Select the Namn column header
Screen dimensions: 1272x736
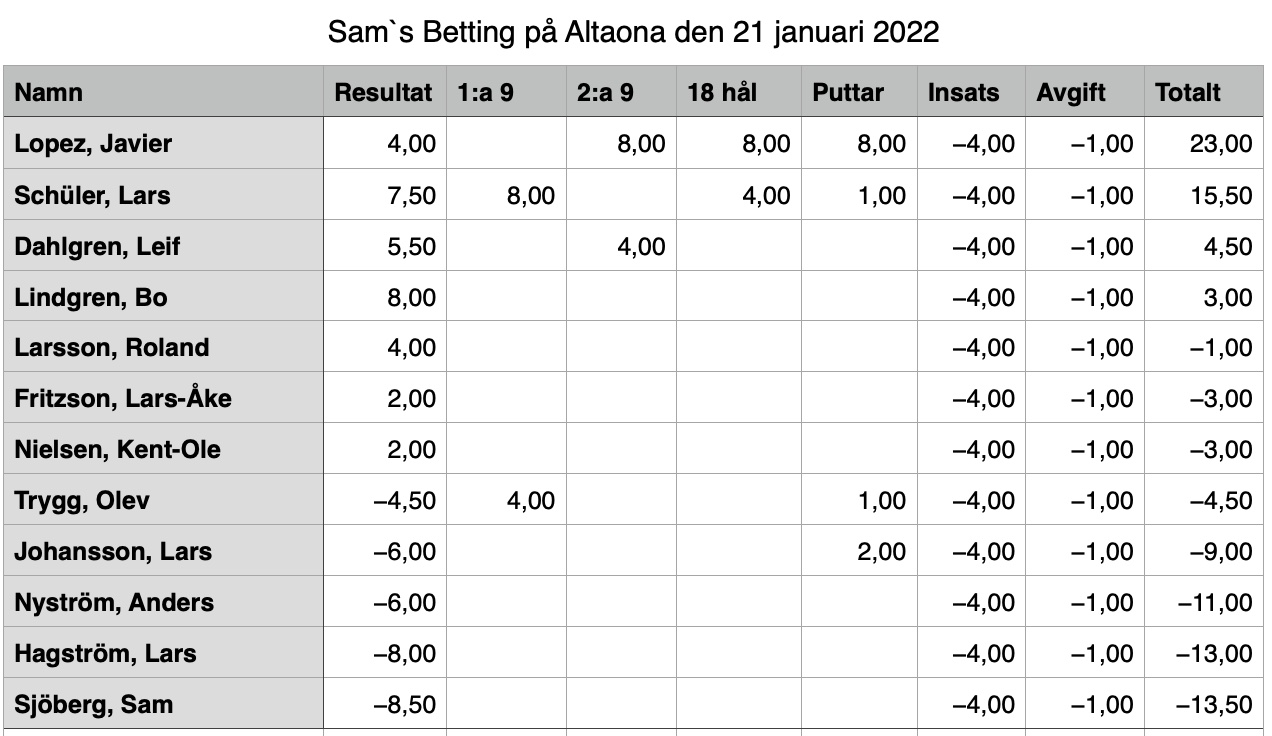point(164,93)
